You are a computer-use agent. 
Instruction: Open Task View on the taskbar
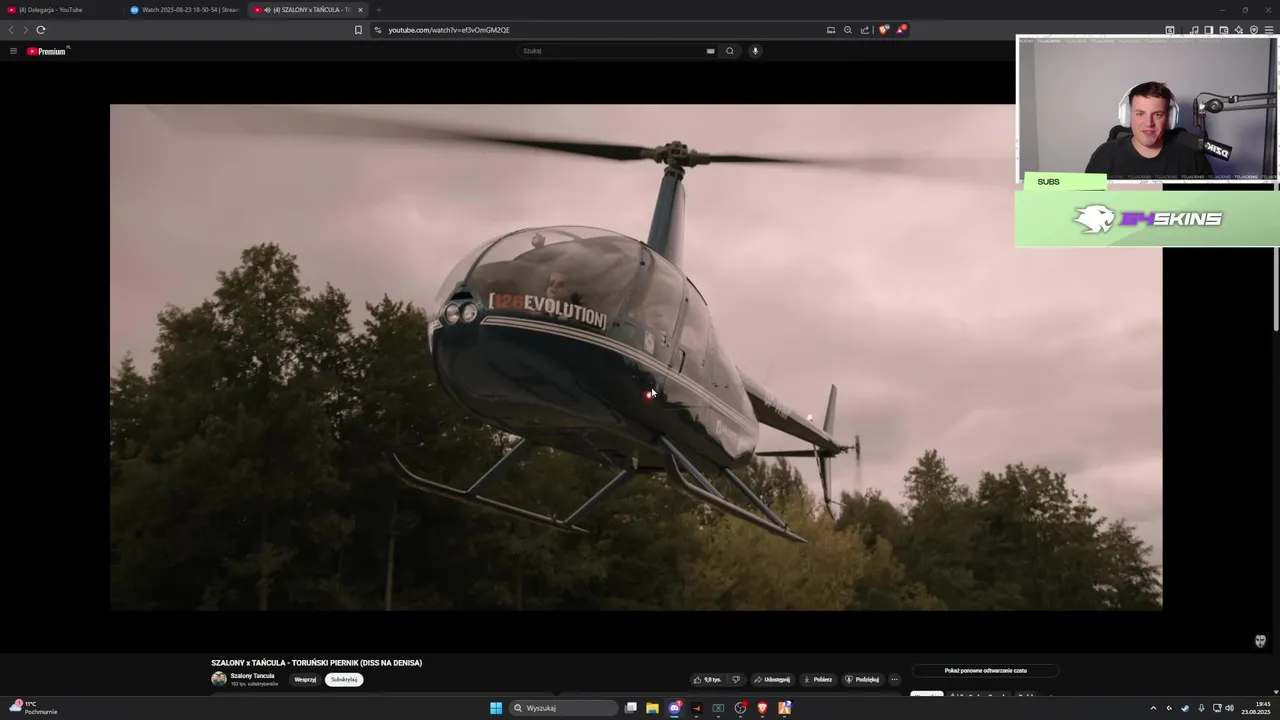631,708
